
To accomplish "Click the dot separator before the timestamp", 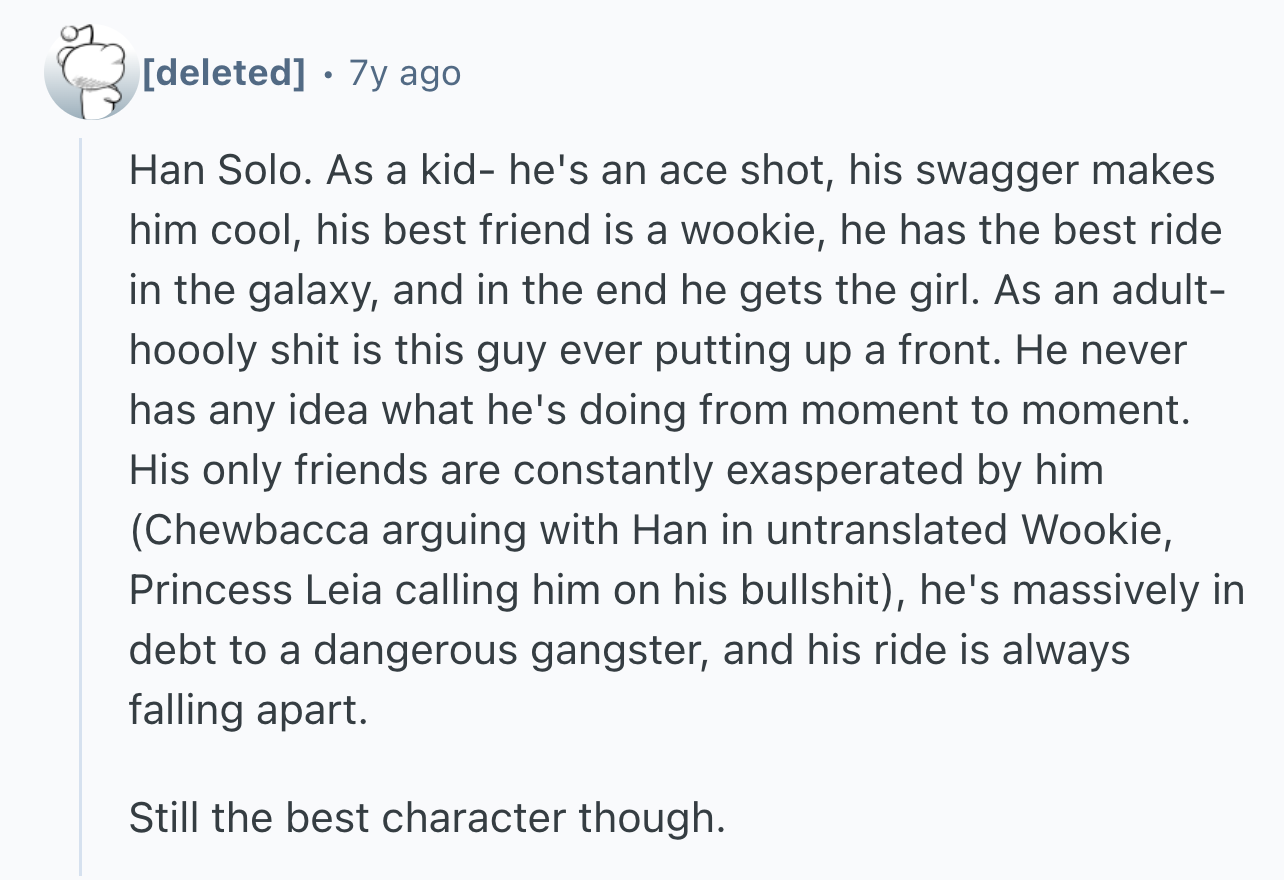I will [x=327, y=73].
